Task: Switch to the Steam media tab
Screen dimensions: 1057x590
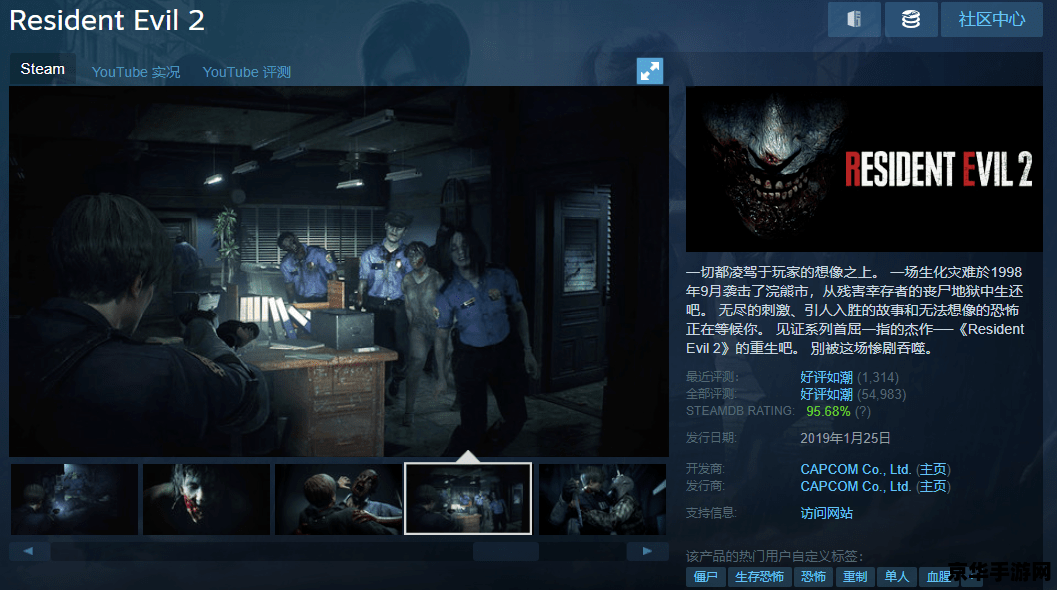Action: [42, 69]
